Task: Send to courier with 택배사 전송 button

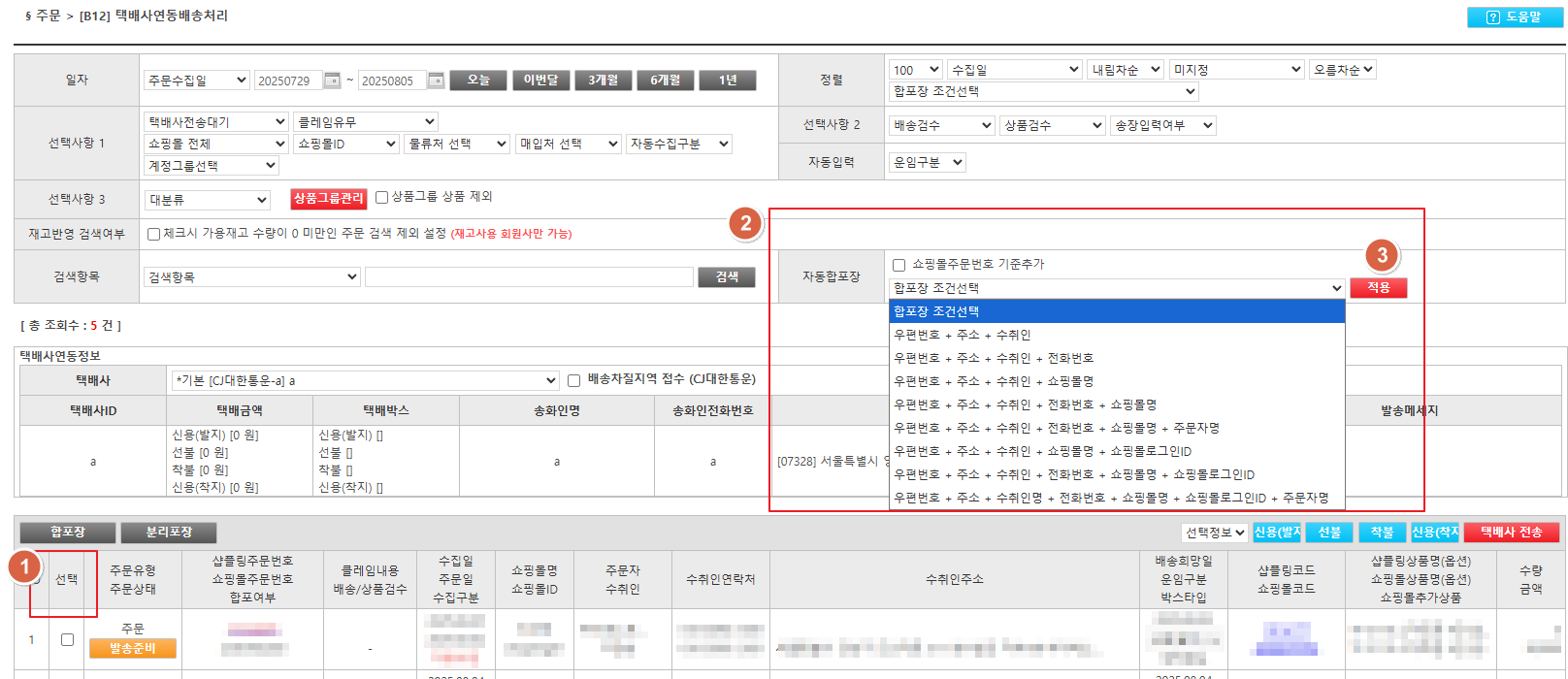Action: pos(1511,533)
